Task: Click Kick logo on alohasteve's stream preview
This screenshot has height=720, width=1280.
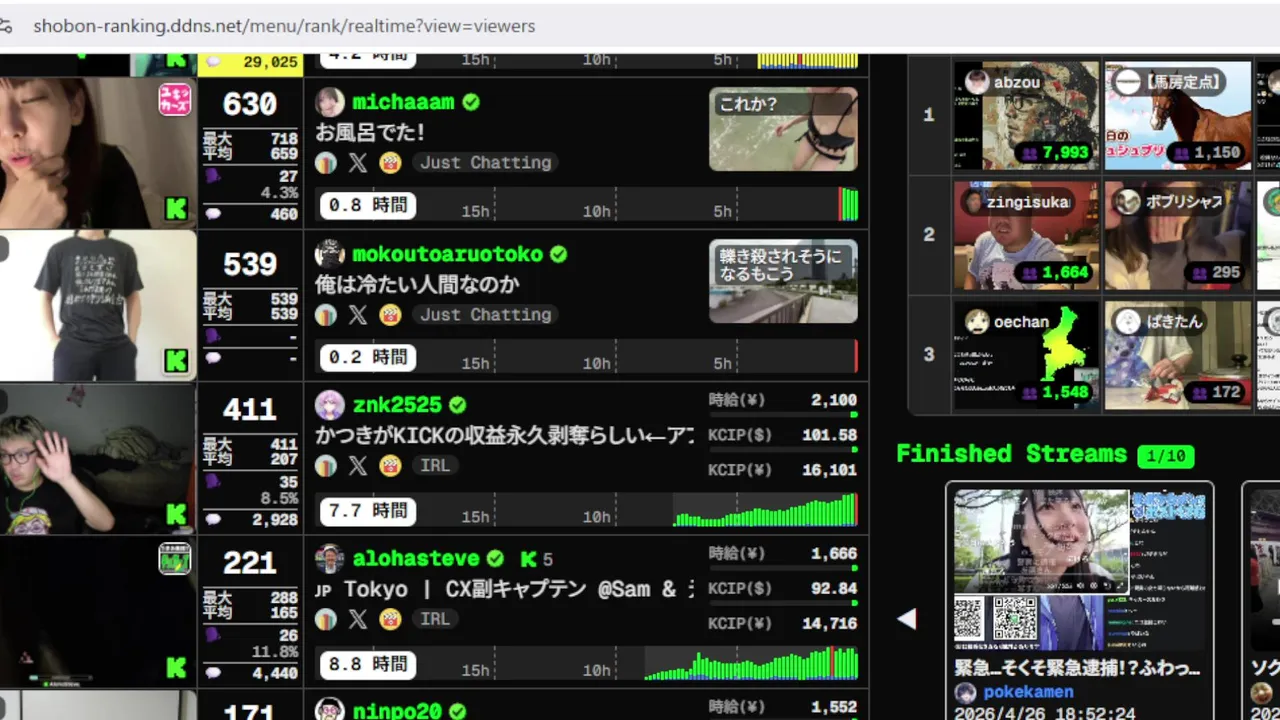Action: coord(177,667)
